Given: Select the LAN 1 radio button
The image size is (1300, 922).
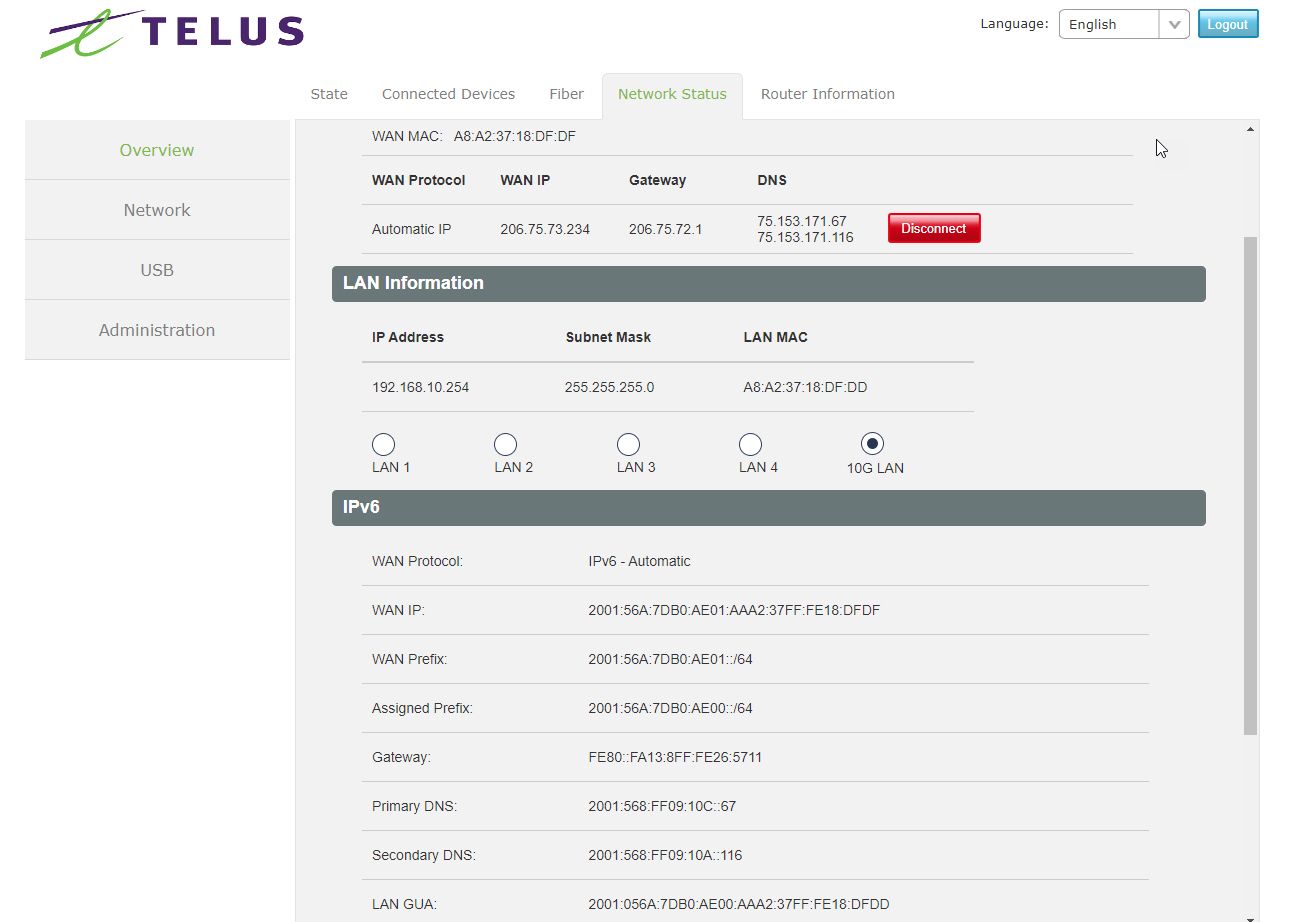Looking at the screenshot, I should [383, 444].
